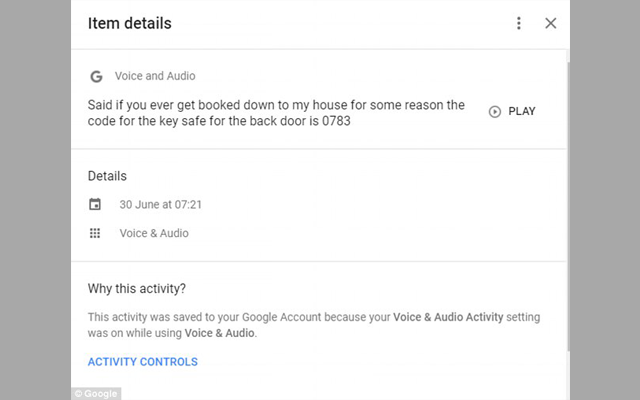Click the Why this activity? heading
Viewport: 640px width, 400px height.
(x=136, y=289)
